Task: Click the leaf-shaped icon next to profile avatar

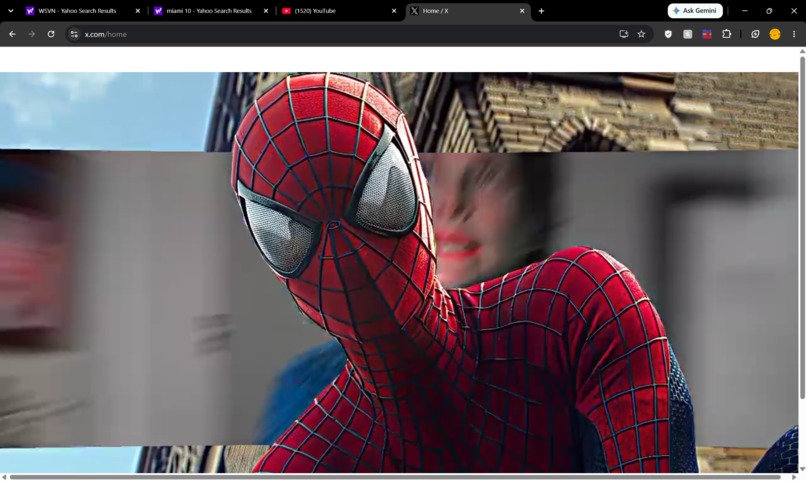Action: coord(755,34)
